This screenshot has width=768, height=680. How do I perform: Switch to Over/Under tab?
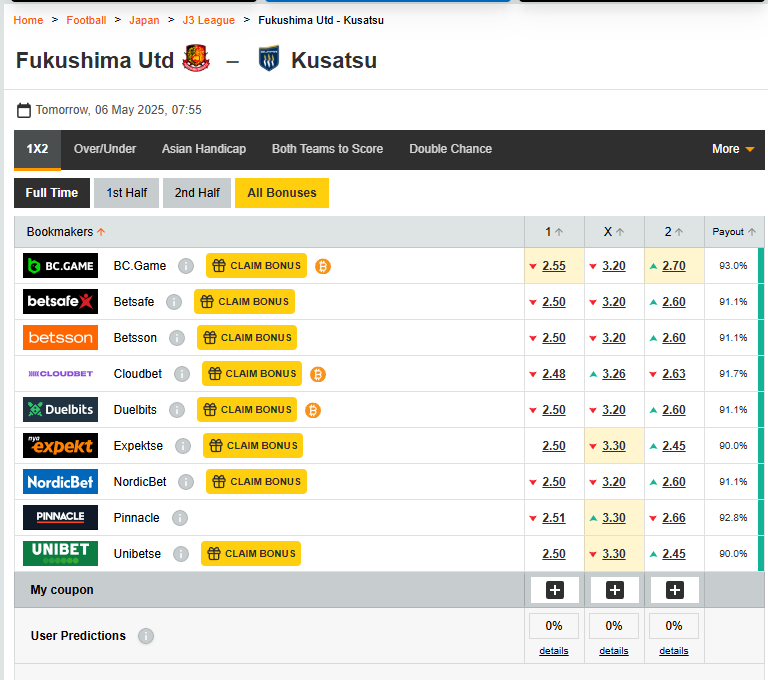[x=105, y=149]
